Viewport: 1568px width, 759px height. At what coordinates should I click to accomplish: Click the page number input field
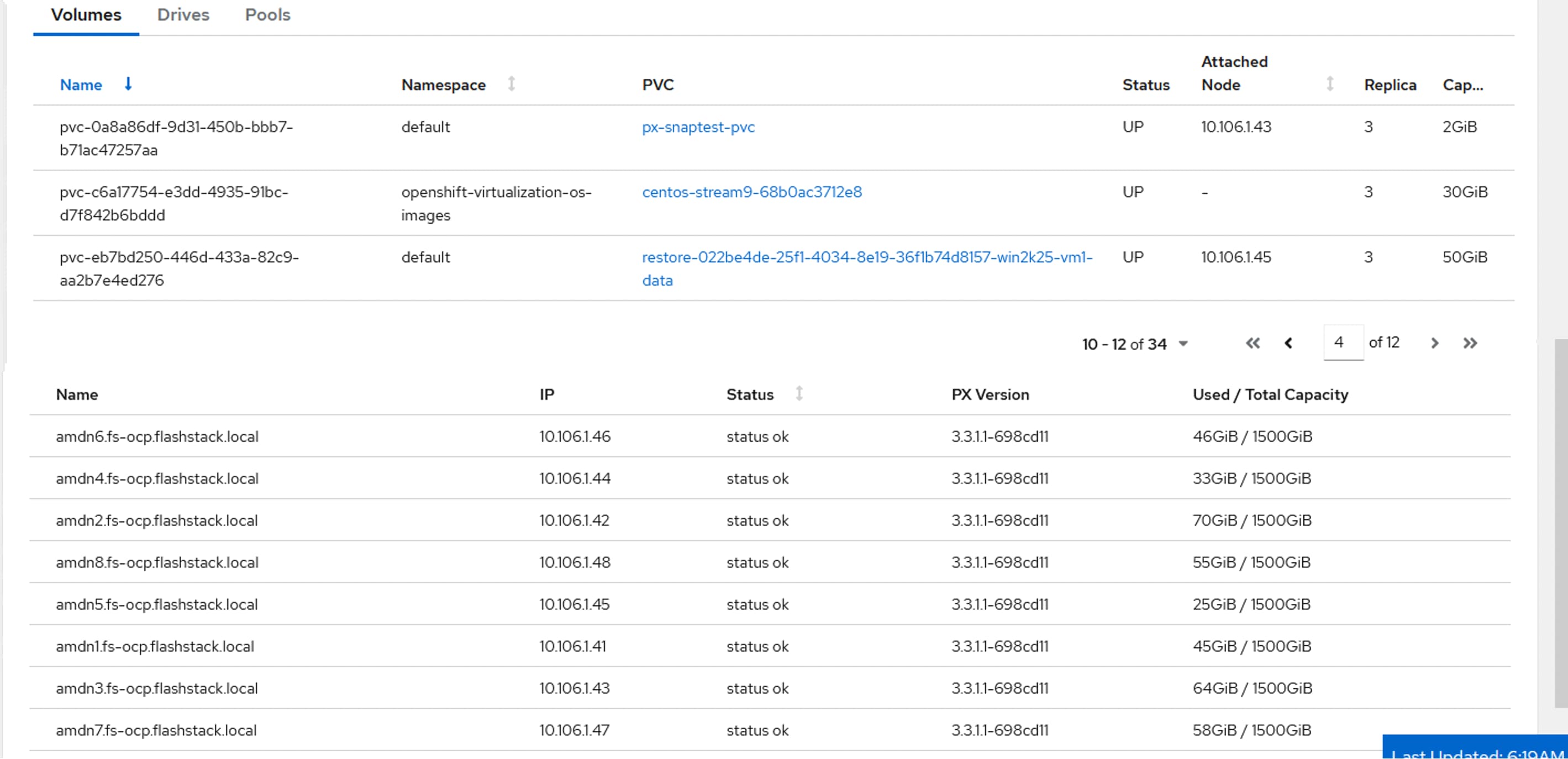1342,342
